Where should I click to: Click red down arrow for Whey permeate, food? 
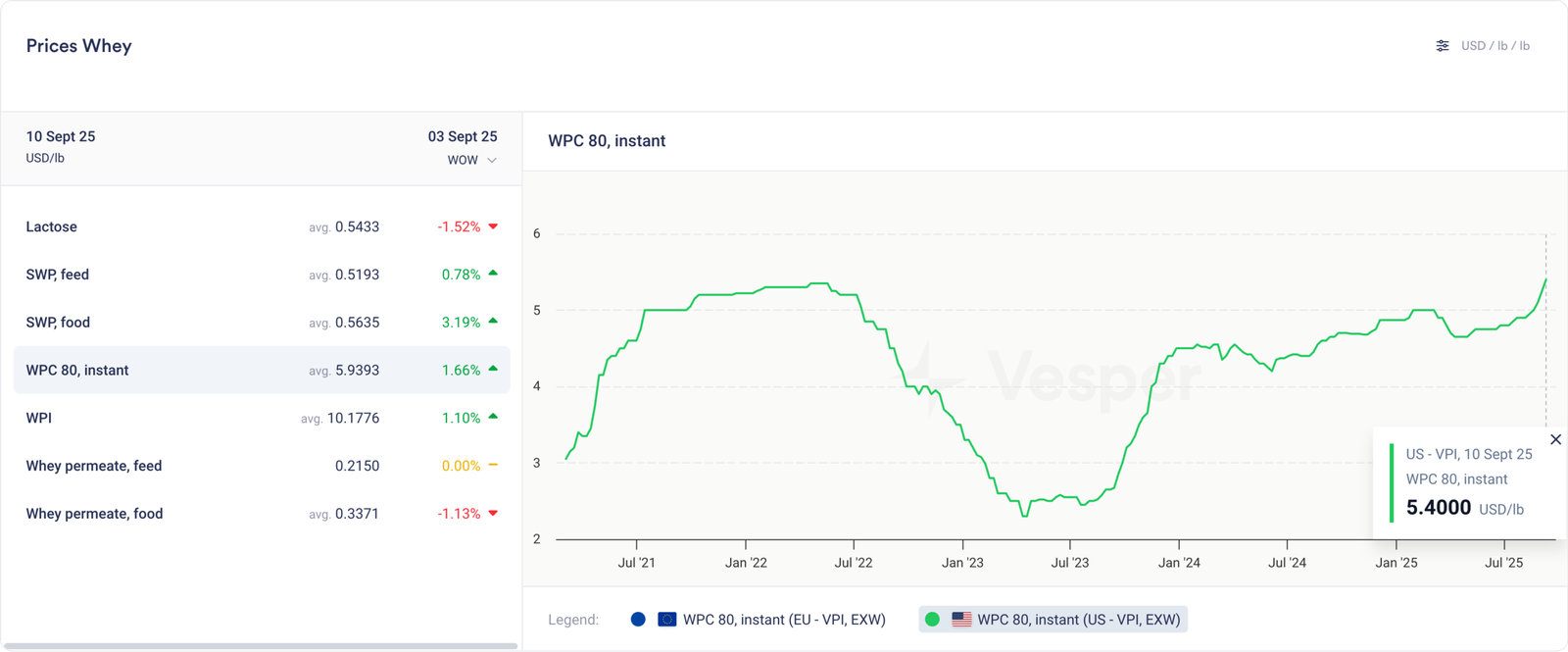[x=493, y=513]
